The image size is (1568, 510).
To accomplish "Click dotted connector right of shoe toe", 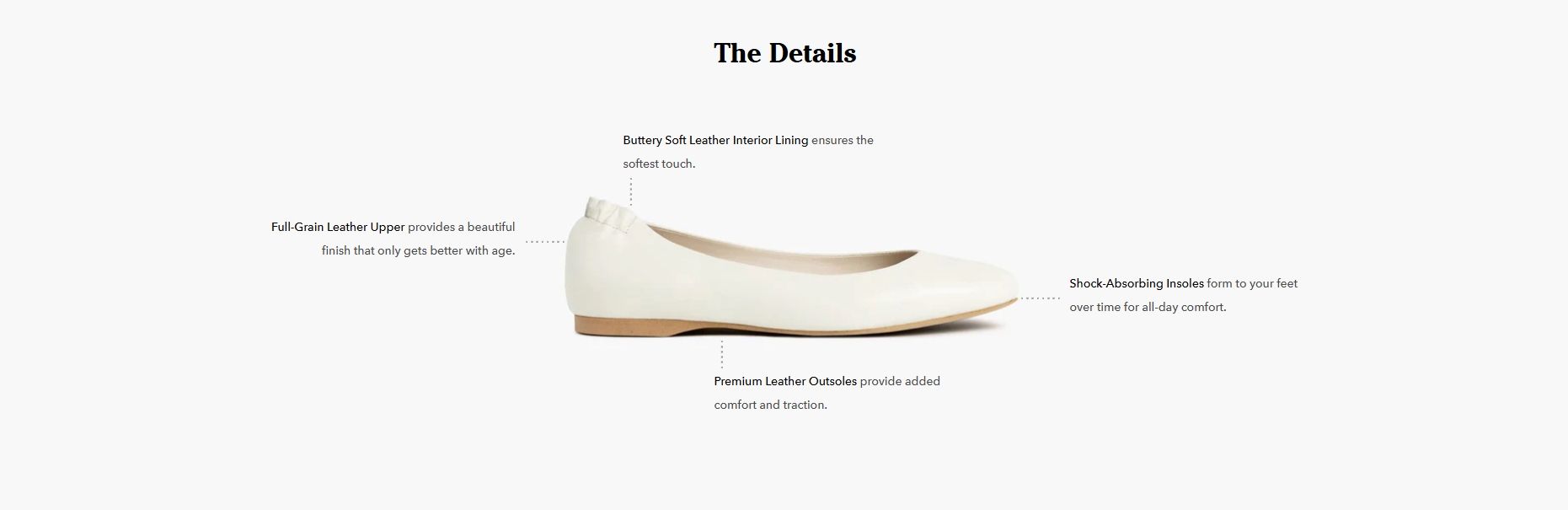I will [x=1041, y=298].
